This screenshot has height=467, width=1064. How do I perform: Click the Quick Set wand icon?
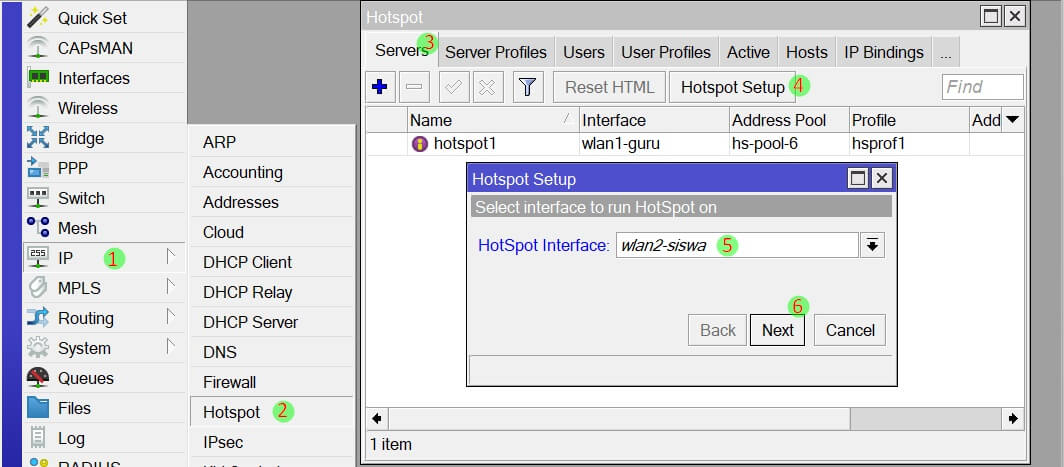point(38,18)
